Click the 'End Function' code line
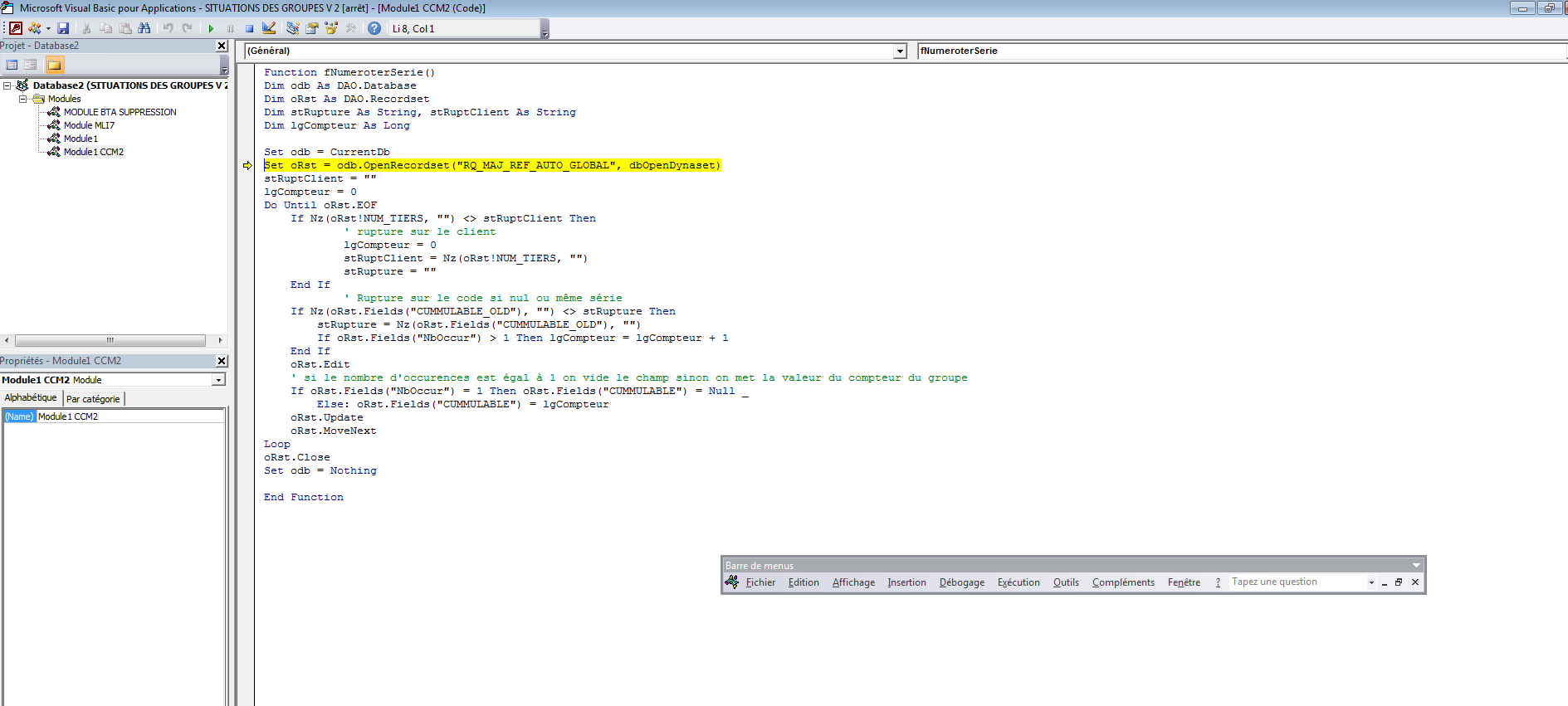The height and width of the screenshot is (706, 1568). click(304, 497)
